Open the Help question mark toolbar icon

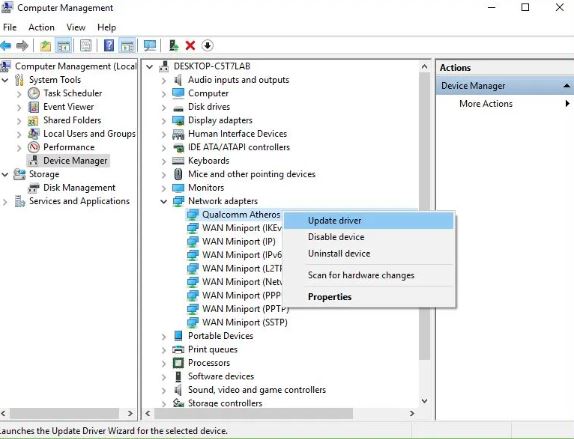click(x=109, y=46)
